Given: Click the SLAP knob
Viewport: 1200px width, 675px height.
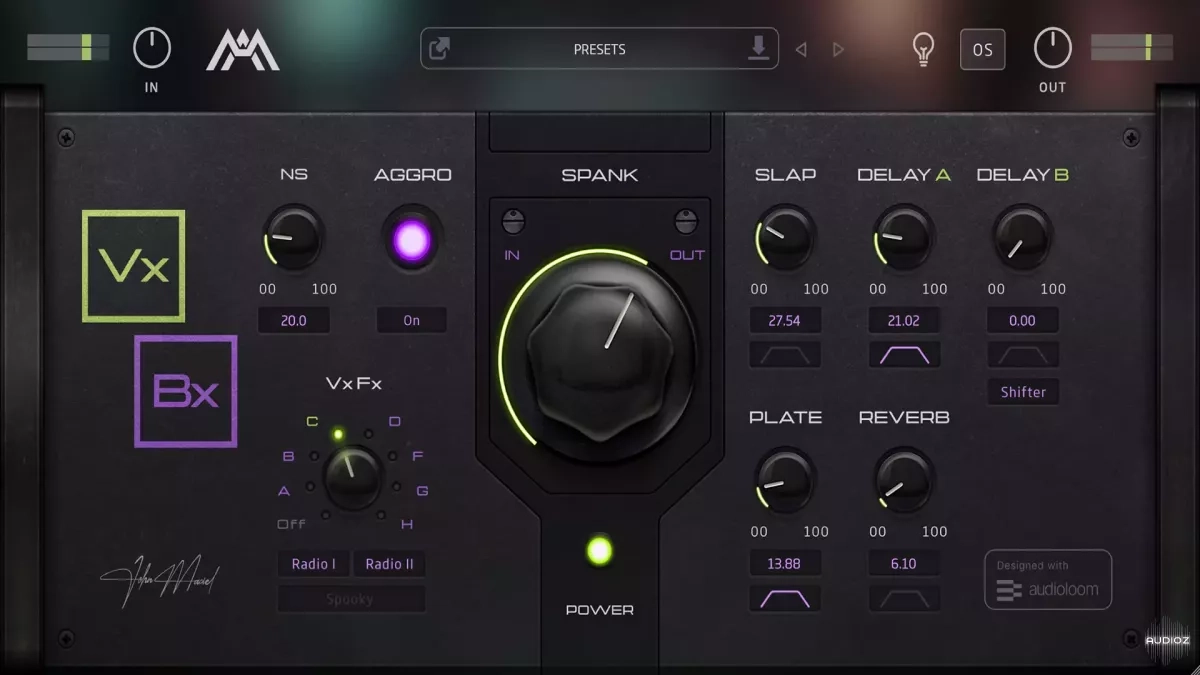Looking at the screenshot, I should (785, 237).
